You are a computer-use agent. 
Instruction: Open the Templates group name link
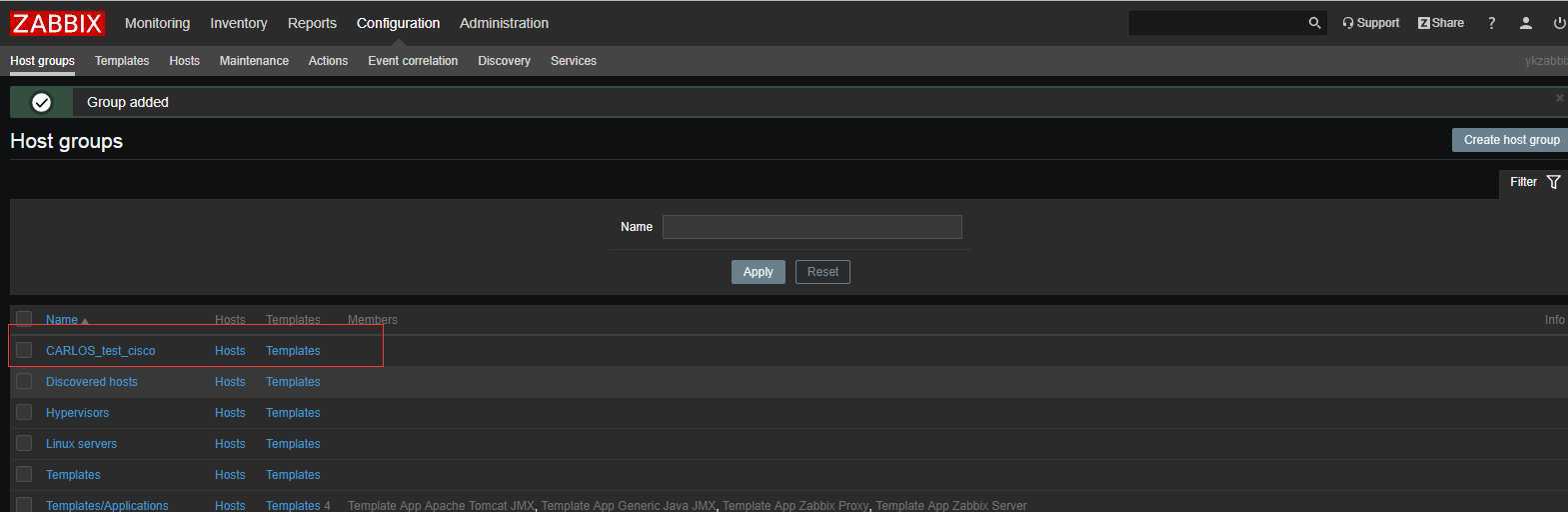click(73, 475)
